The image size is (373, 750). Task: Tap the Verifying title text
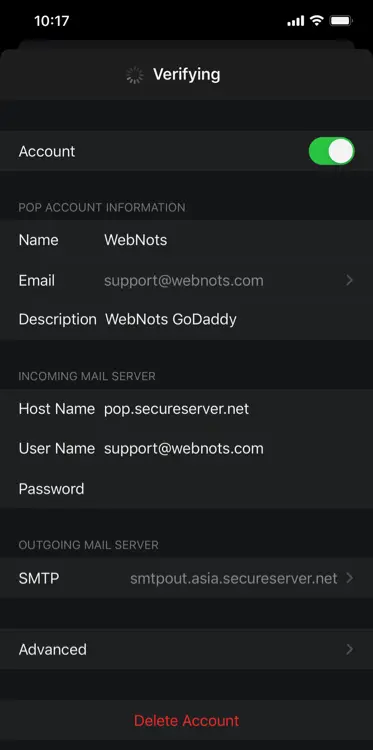(186, 75)
